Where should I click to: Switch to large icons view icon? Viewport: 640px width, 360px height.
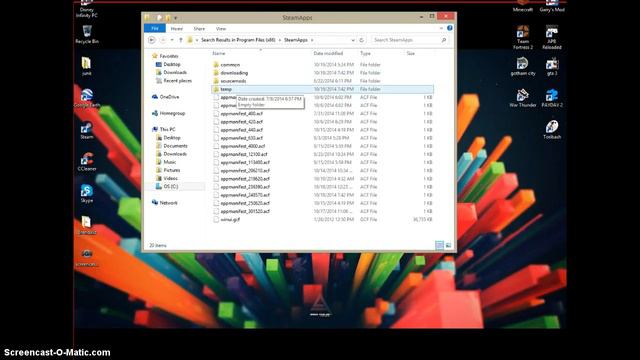point(448,245)
